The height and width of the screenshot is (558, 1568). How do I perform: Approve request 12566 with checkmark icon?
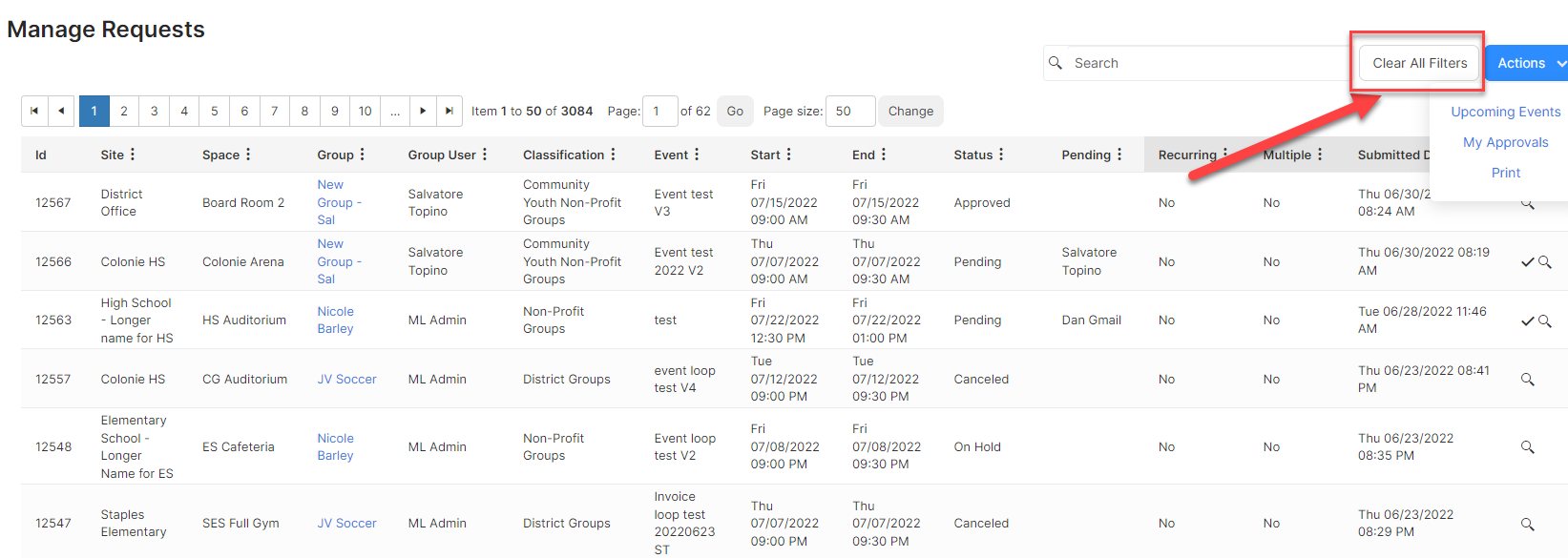pos(1528,262)
